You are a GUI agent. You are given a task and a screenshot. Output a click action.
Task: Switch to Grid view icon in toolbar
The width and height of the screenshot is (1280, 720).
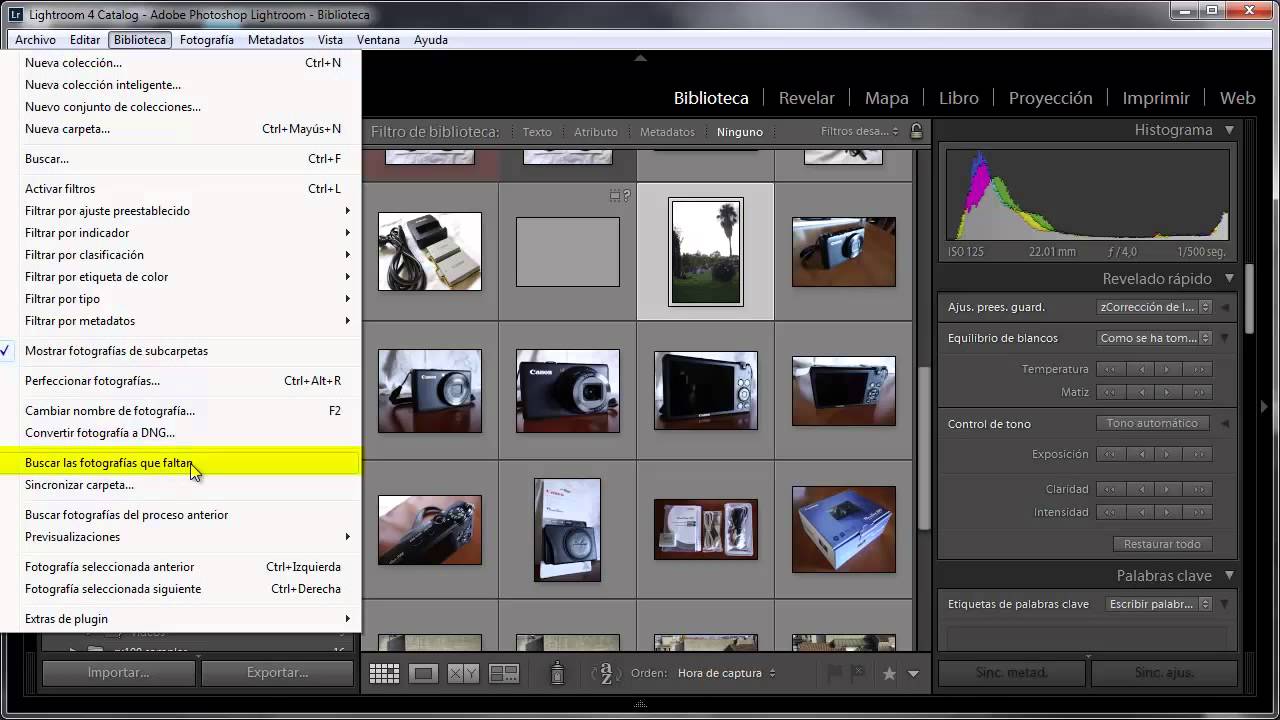[x=384, y=674]
